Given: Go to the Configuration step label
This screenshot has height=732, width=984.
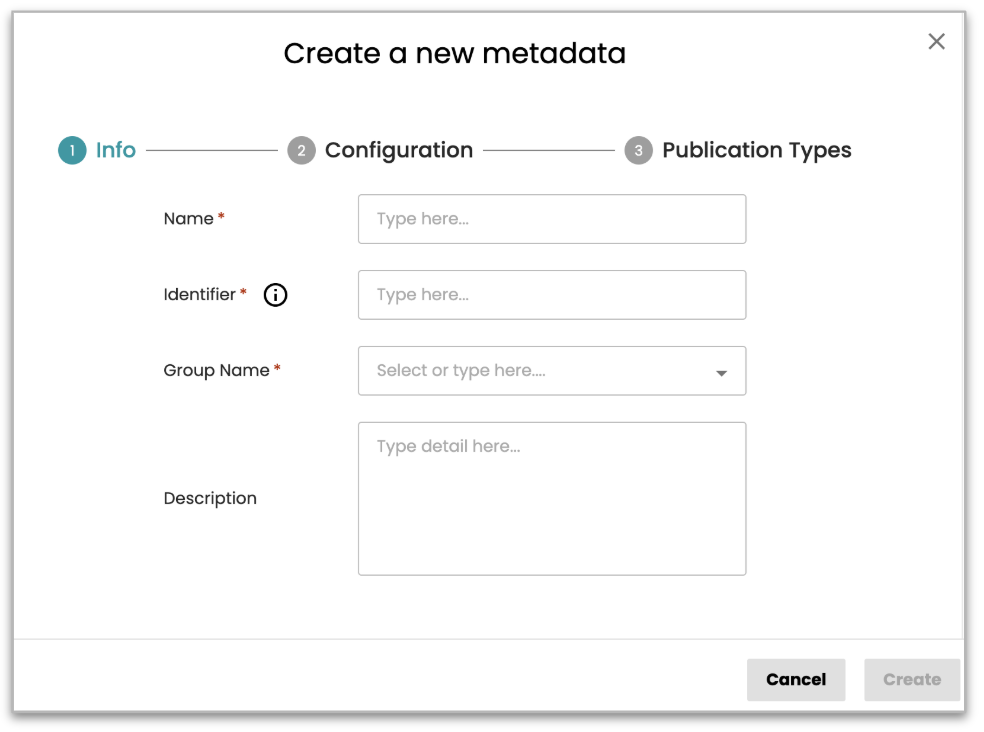Looking at the screenshot, I should (399, 150).
